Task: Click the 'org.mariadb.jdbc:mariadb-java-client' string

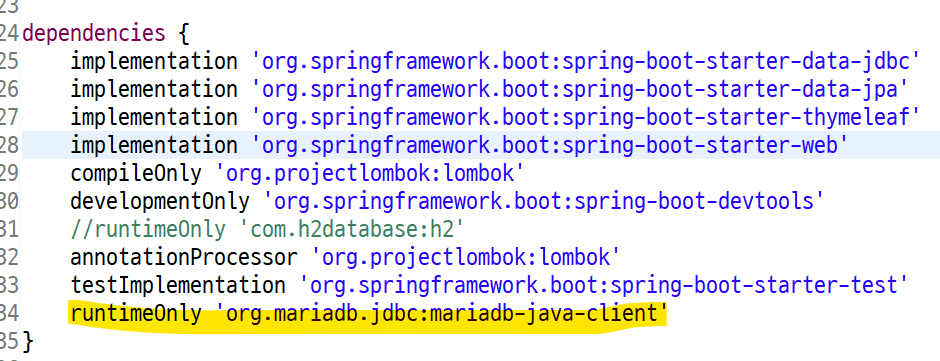Action: [442, 314]
